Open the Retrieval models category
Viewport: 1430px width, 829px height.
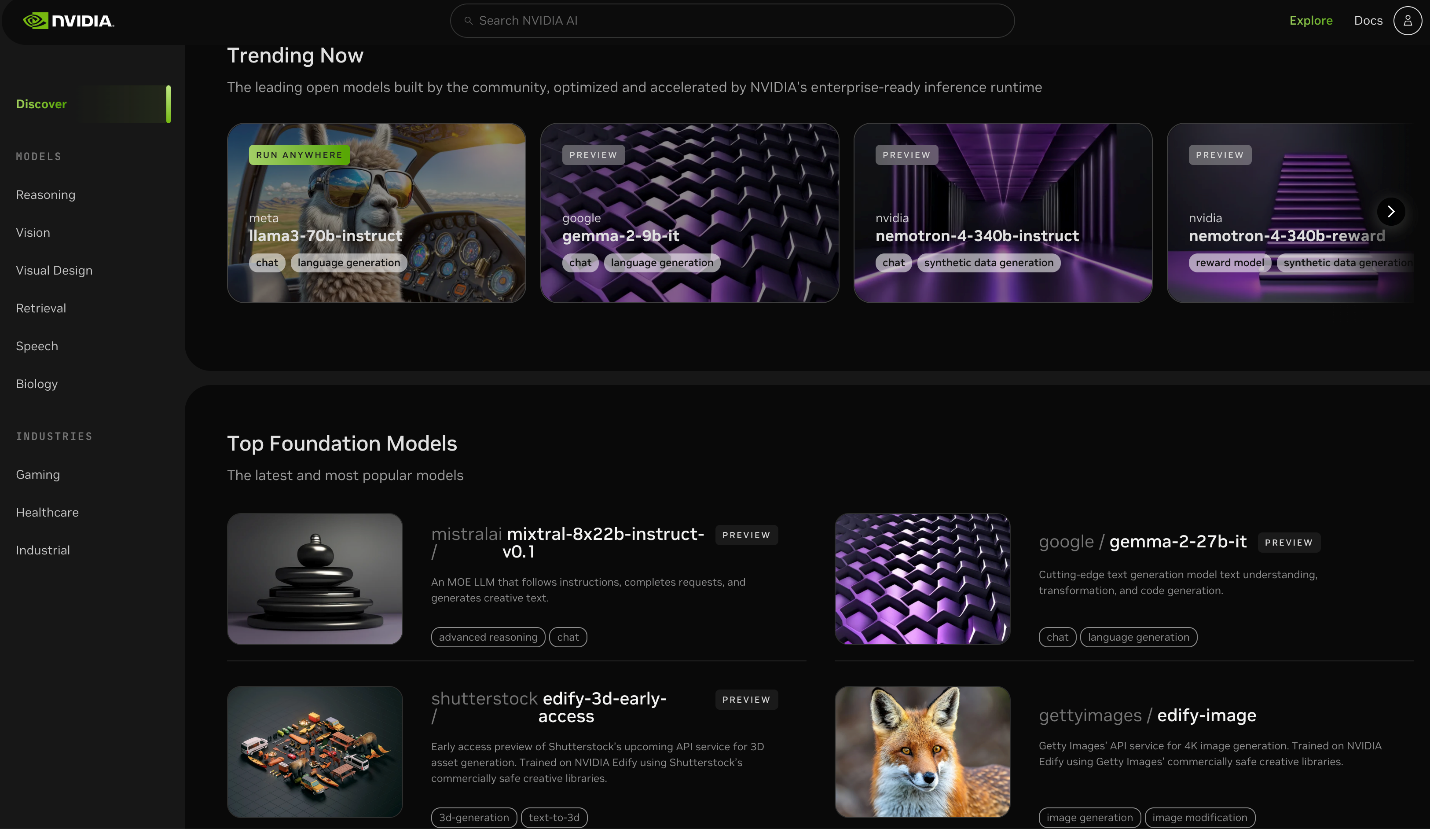(41, 308)
